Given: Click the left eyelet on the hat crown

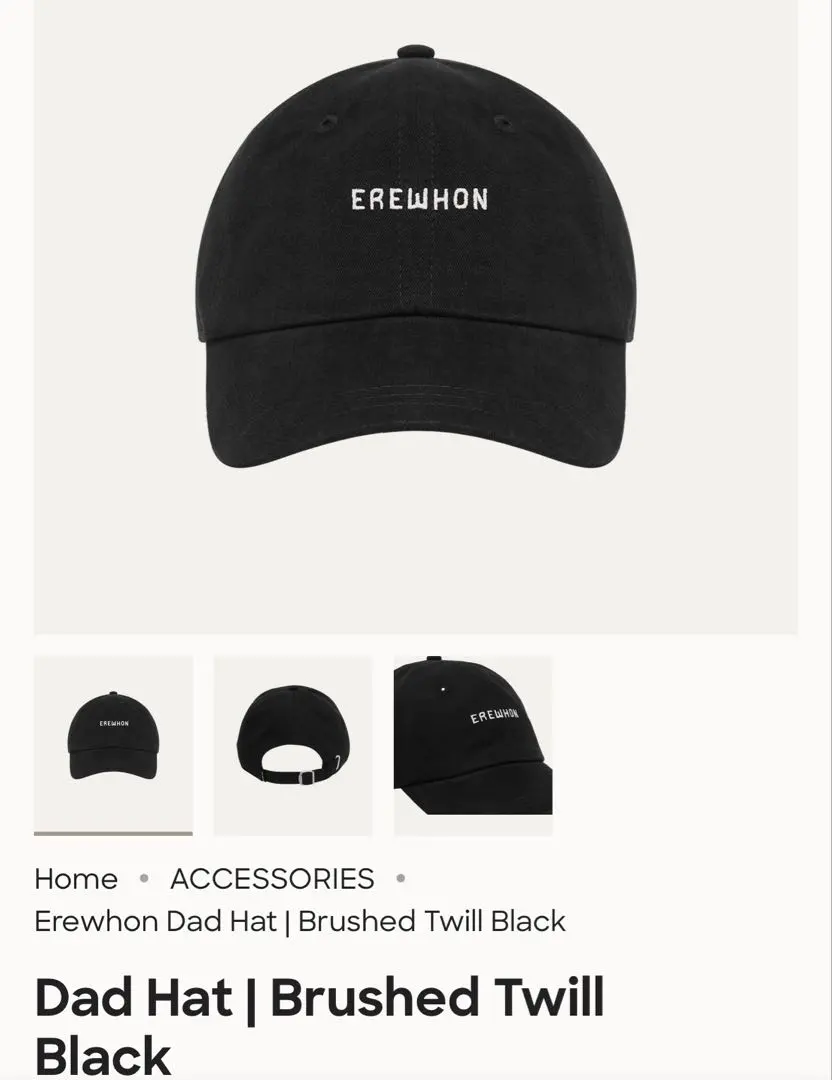Looking at the screenshot, I should (x=326, y=124).
